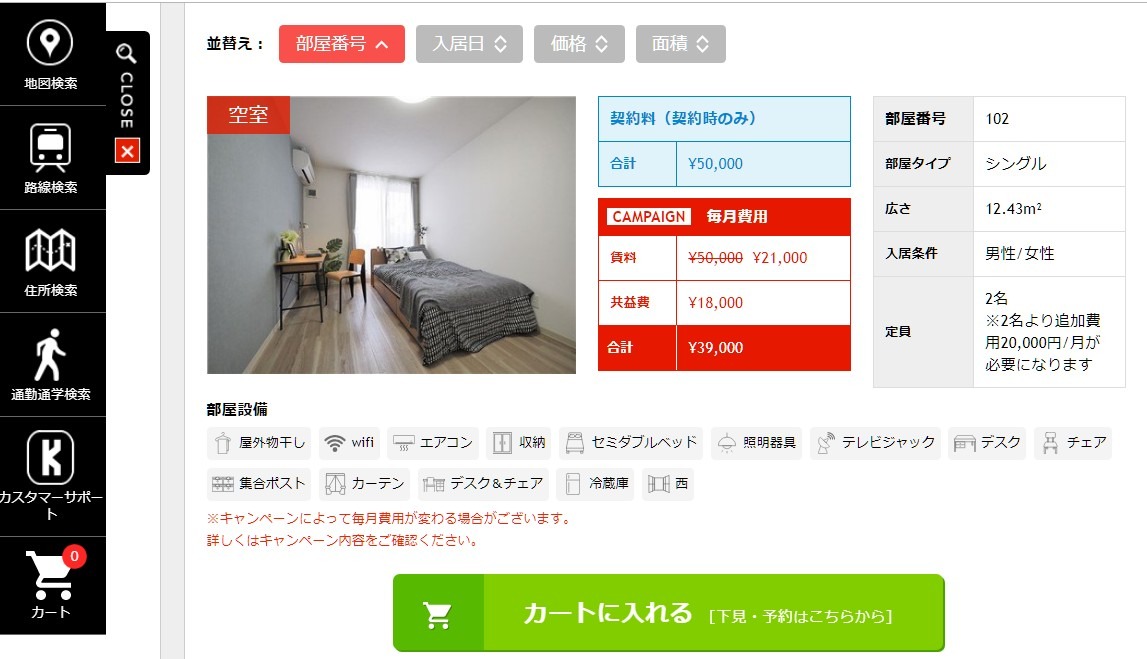This screenshot has height=659, width=1147.
Task: Click the エアコン amenity tag
Action: click(x=433, y=443)
